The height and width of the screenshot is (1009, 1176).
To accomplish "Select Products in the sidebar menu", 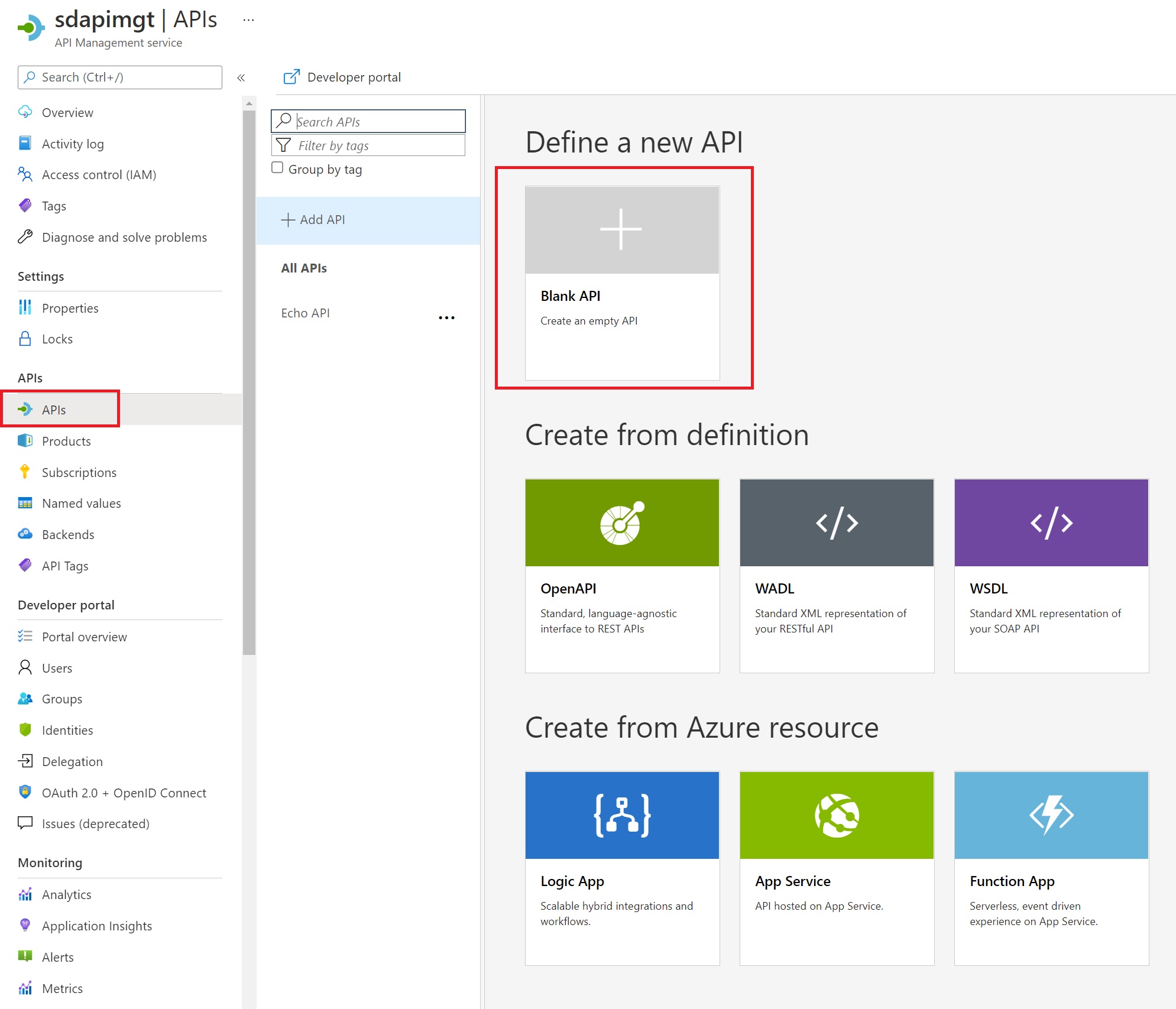I will [x=66, y=441].
